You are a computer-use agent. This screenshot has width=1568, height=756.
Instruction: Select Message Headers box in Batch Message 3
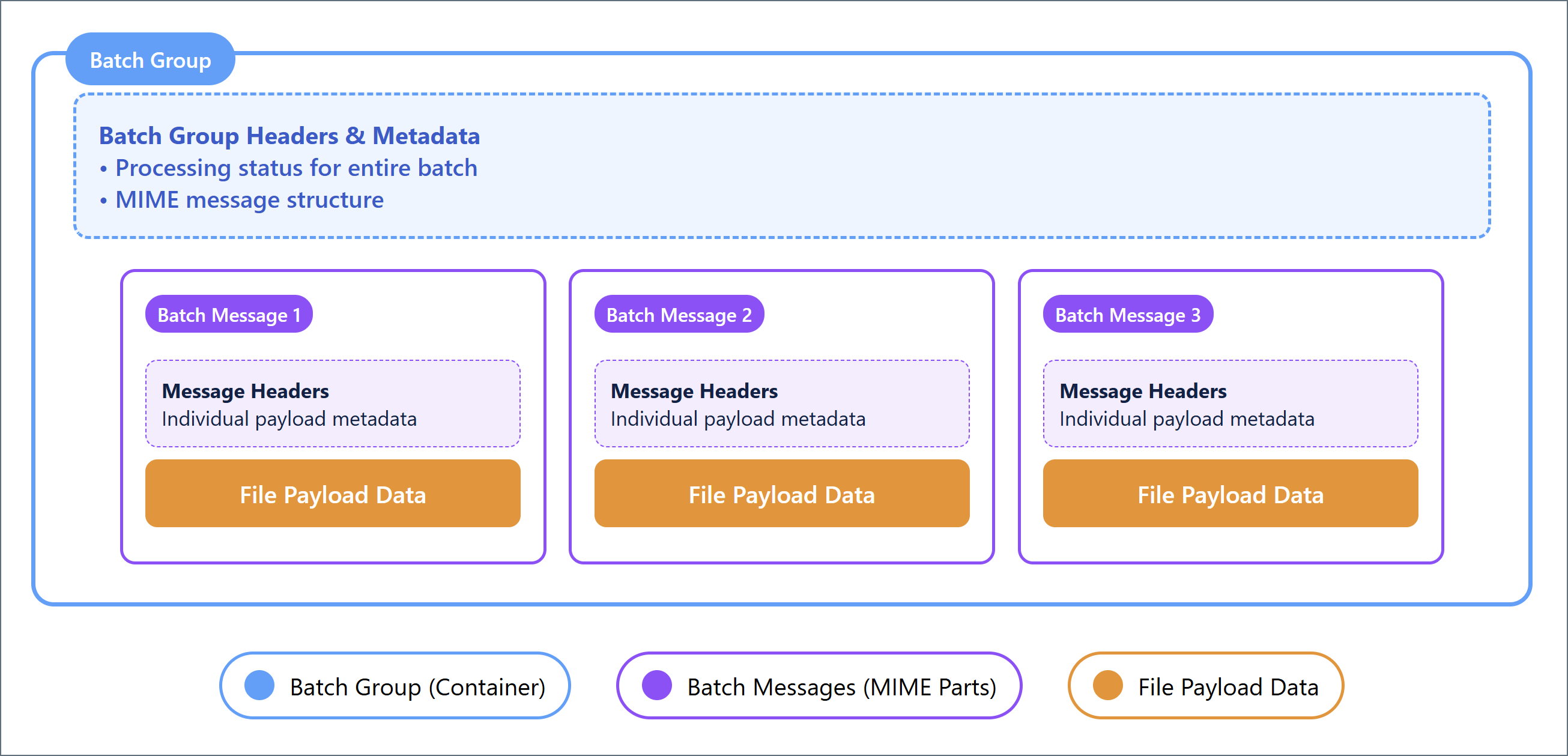point(1230,403)
